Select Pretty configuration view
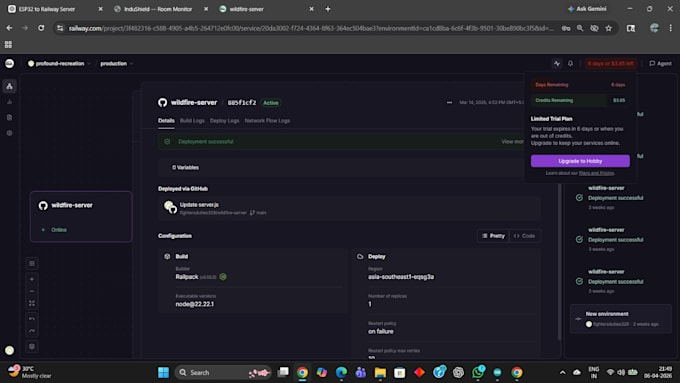 pyautogui.click(x=494, y=236)
